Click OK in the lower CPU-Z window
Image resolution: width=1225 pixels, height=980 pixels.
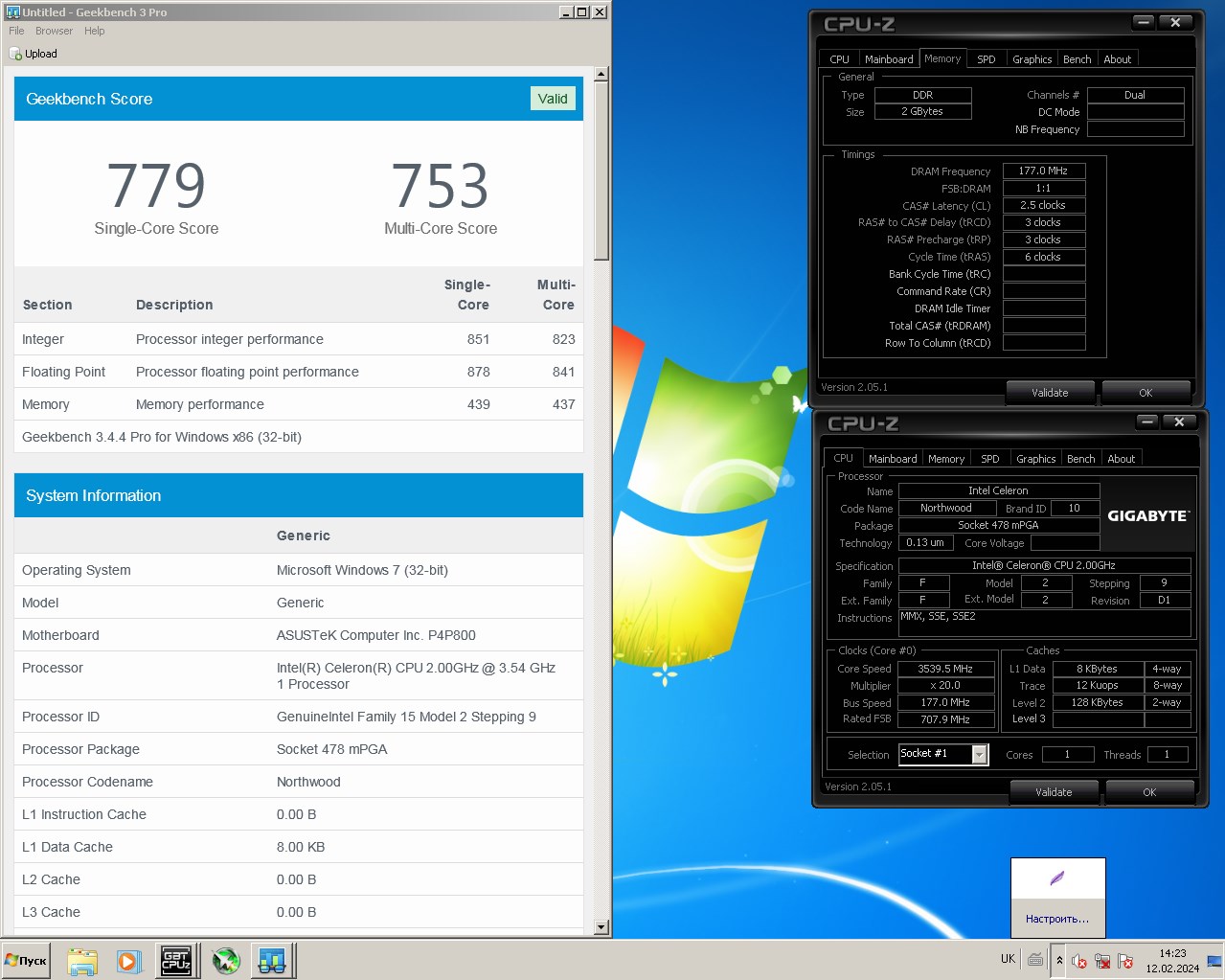pos(1149,792)
